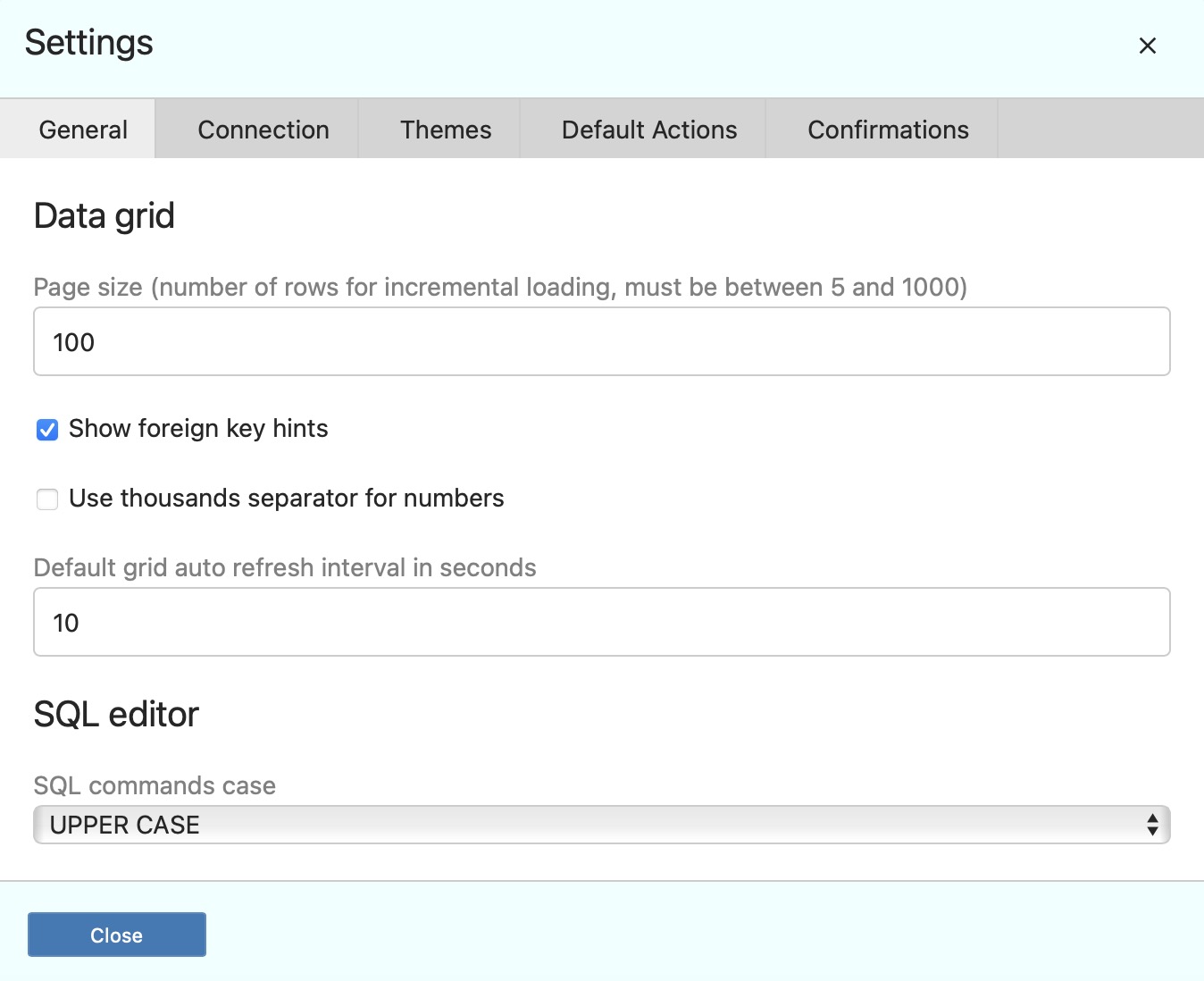Click the 'Default grid auto refresh interval' label
The image size is (1204, 981).
click(285, 568)
